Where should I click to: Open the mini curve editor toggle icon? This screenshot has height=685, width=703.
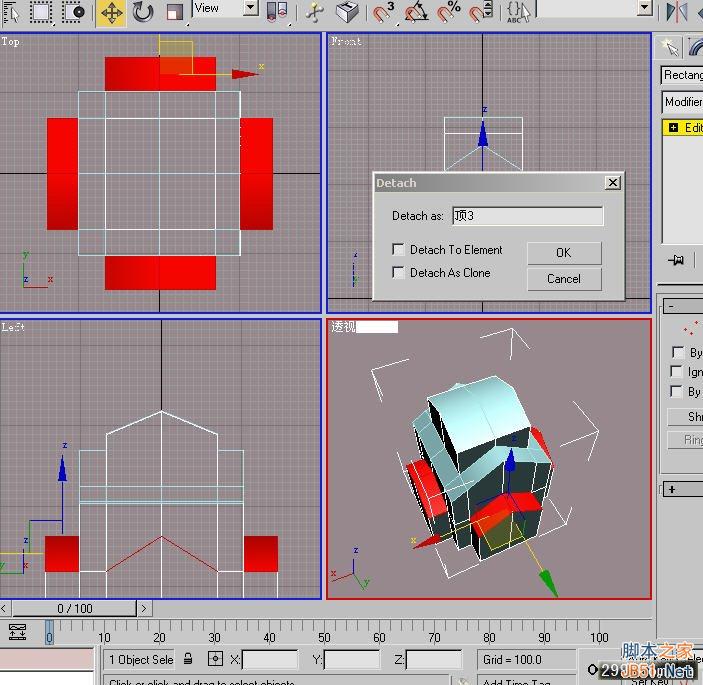tap(17, 632)
